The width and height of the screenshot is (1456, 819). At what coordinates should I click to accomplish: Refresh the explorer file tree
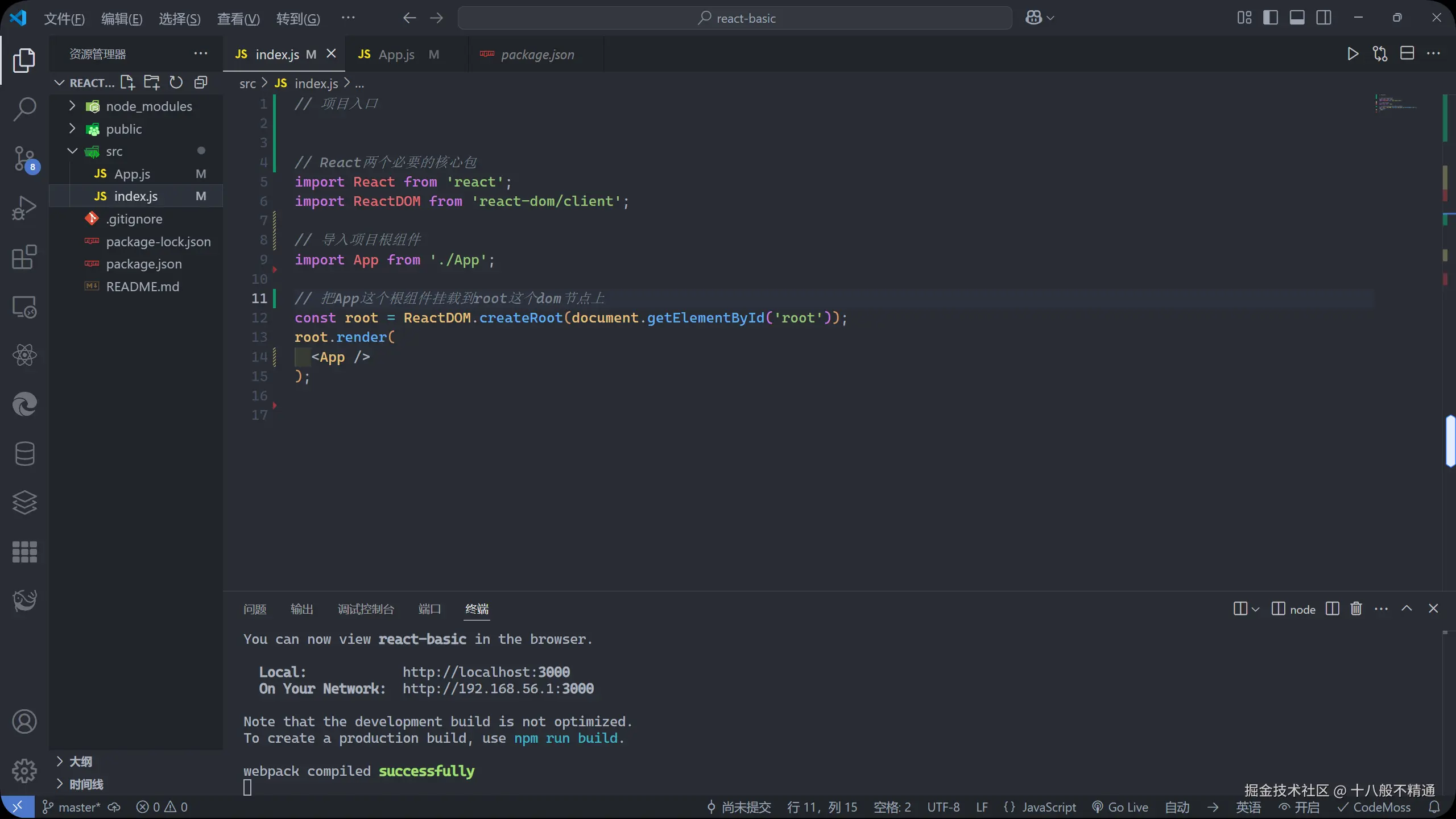[176, 83]
